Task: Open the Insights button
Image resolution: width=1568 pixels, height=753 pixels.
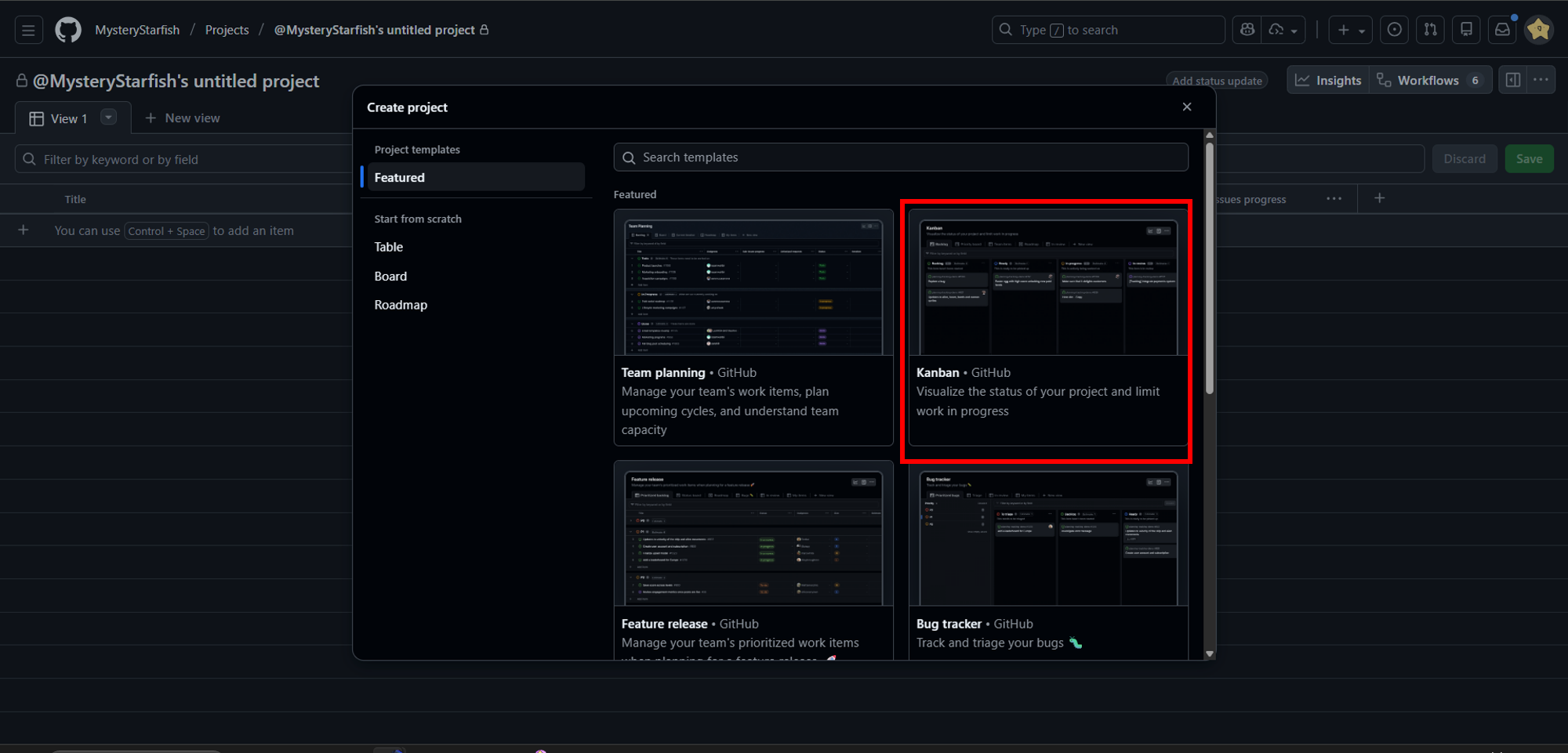Action: [1328, 80]
